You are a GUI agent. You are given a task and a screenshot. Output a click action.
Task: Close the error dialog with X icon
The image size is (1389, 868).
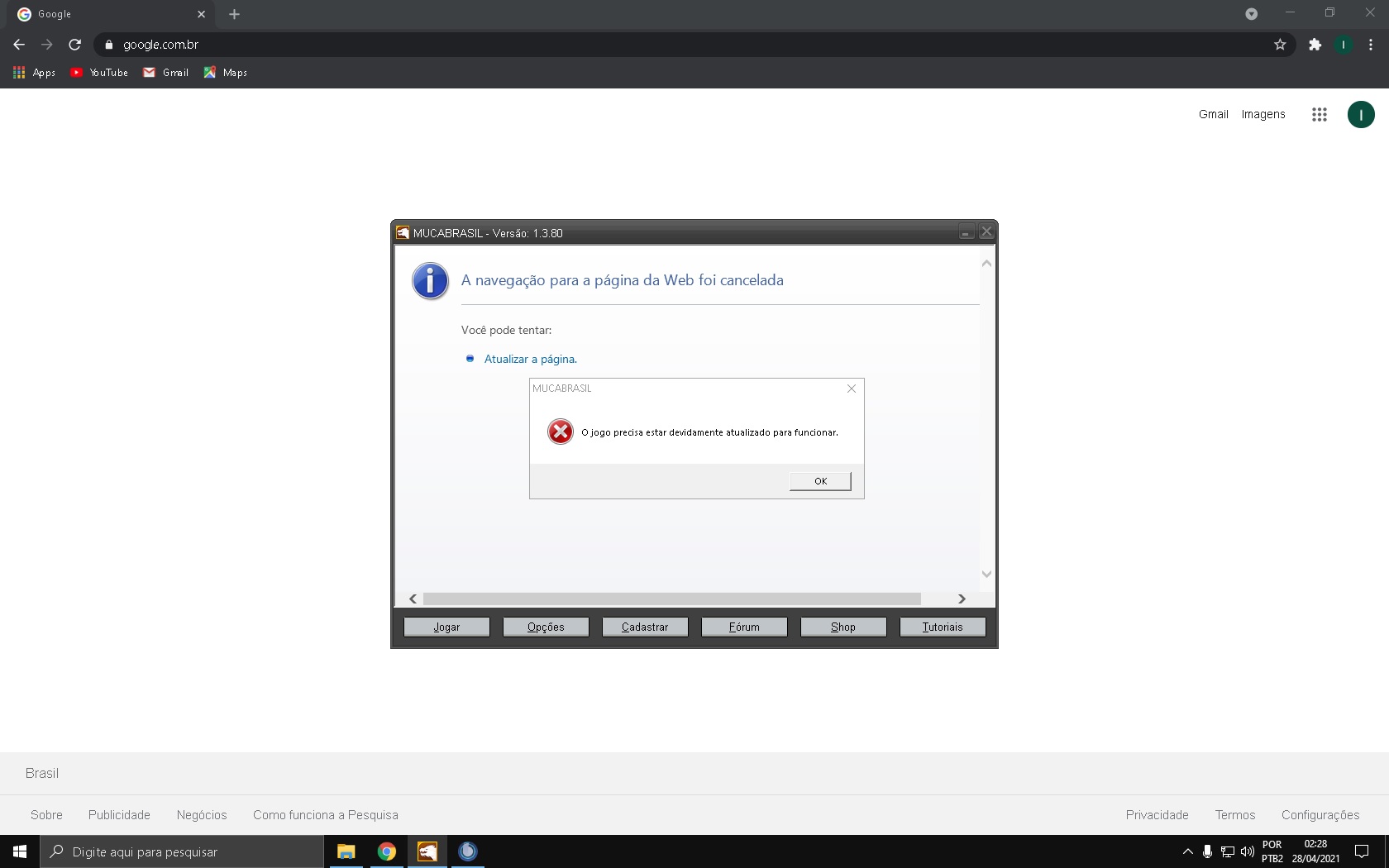tap(851, 389)
